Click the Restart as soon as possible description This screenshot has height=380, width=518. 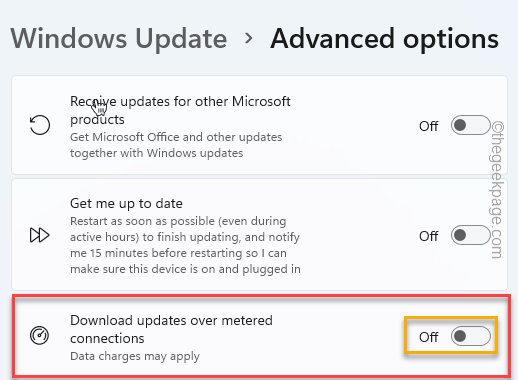click(185, 245)
